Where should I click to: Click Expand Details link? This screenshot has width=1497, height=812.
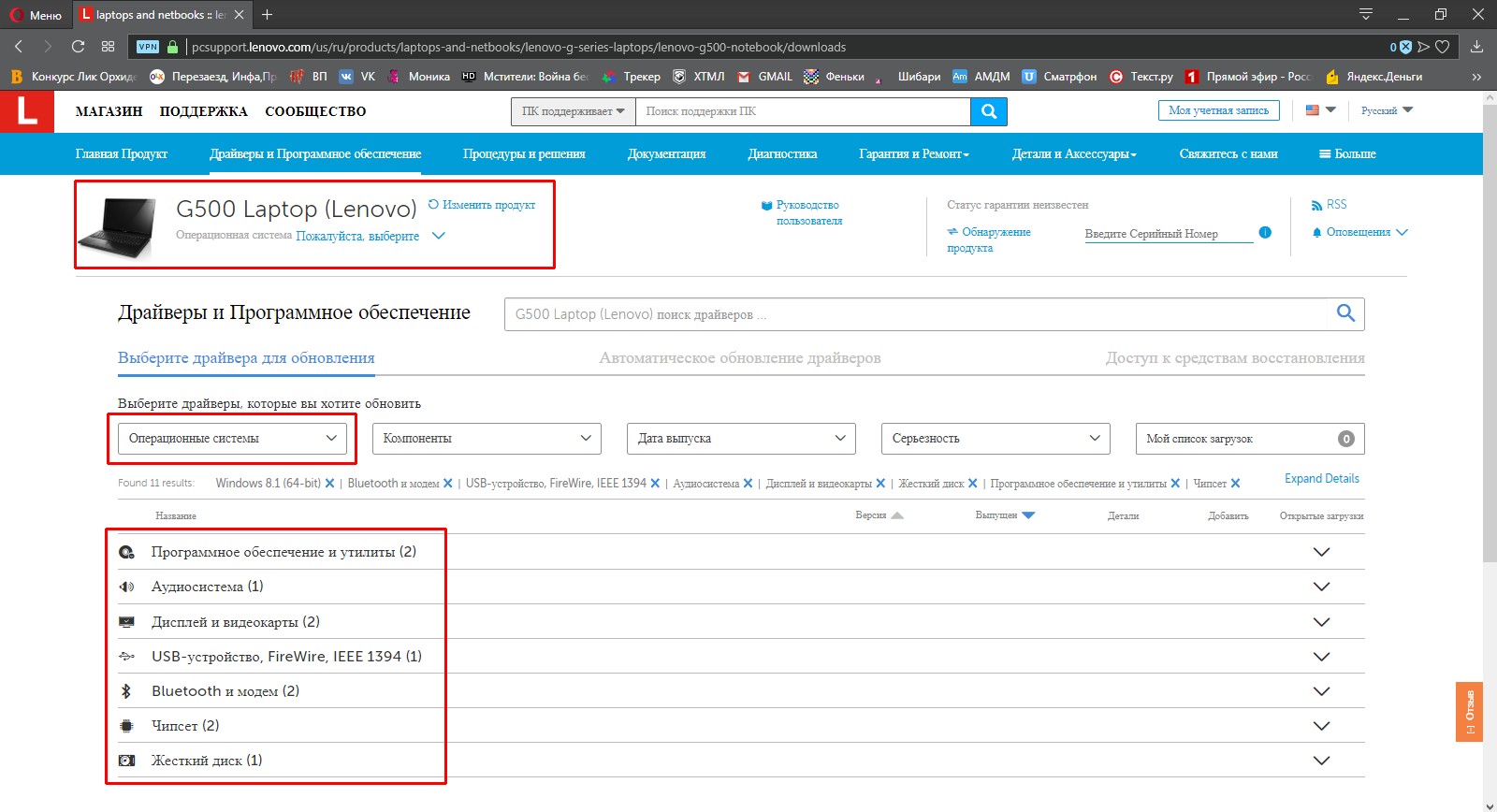point(1321,478)
